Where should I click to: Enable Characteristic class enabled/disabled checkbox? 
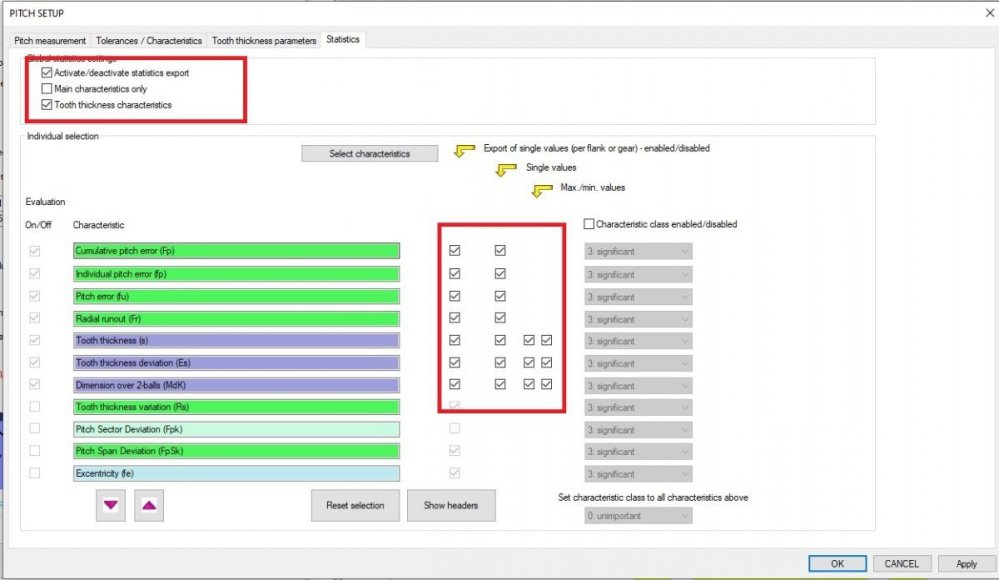click(589, 224)
